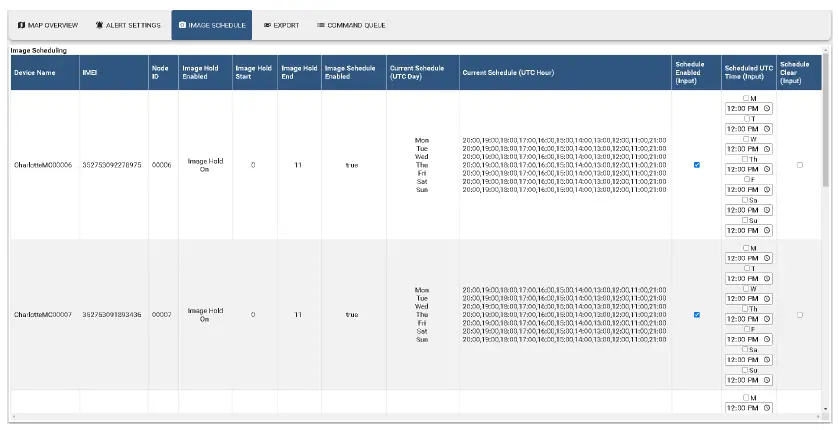838x430 pixels.
Task: Check the W day box for CharlotteMC00007
Action: click(x=746, y=288)
